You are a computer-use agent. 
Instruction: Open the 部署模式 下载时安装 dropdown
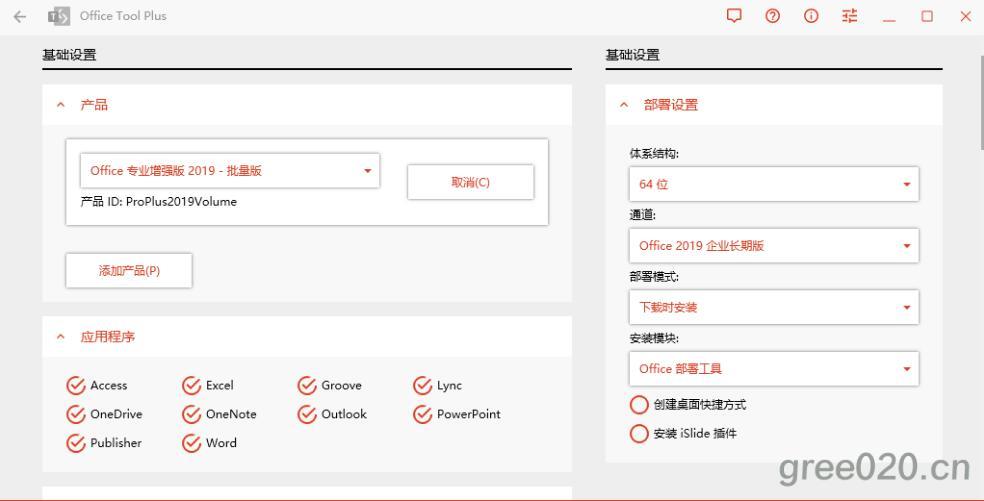pyautogui.click(x=773, y=307)
